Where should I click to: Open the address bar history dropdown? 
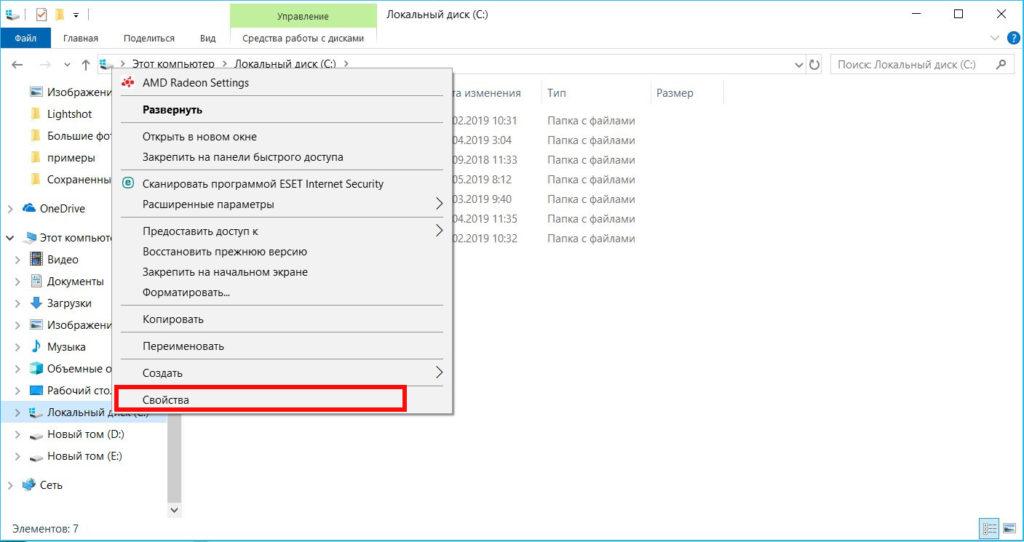pyautogui.click(x=798, y=64)
